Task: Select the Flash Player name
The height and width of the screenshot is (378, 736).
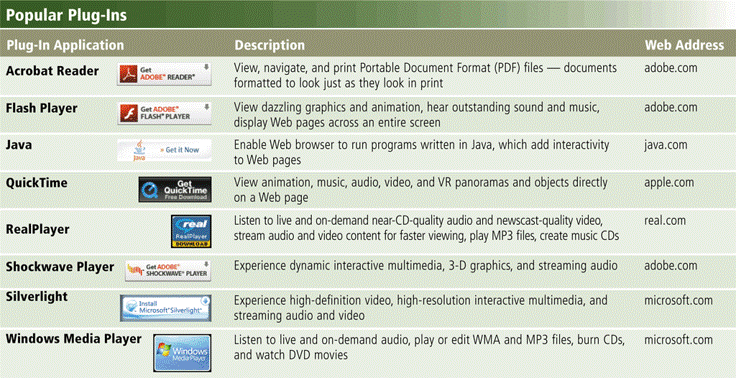Action: click(41, 108)
